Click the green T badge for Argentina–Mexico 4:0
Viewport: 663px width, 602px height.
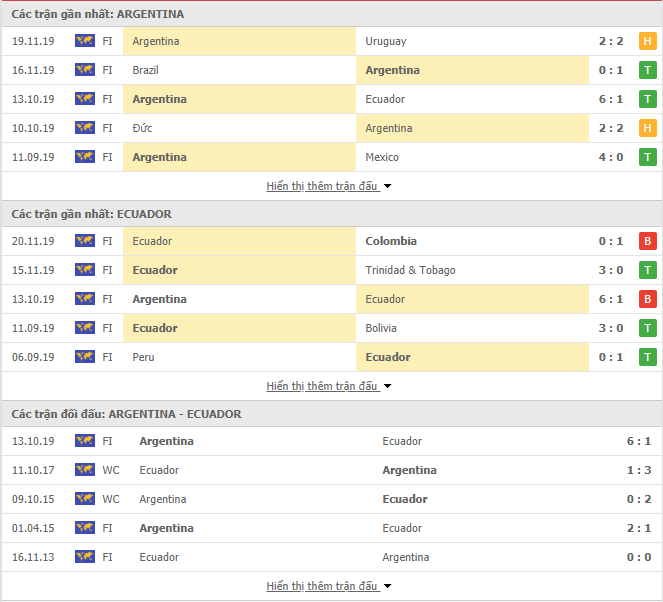pos(647,157)
